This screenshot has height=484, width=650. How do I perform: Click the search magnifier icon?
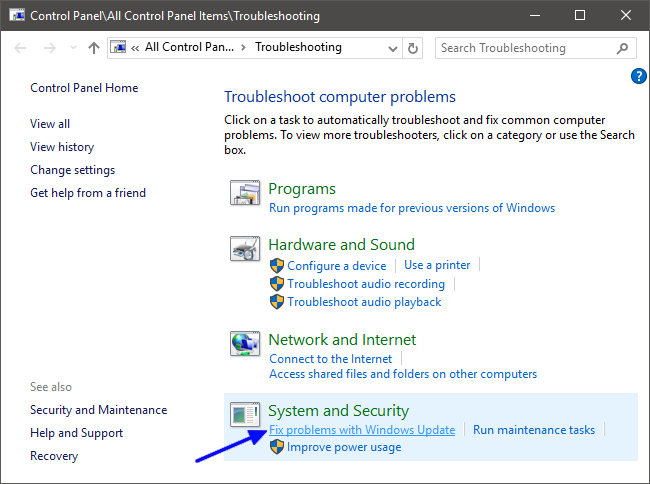(x=622, y=48)
